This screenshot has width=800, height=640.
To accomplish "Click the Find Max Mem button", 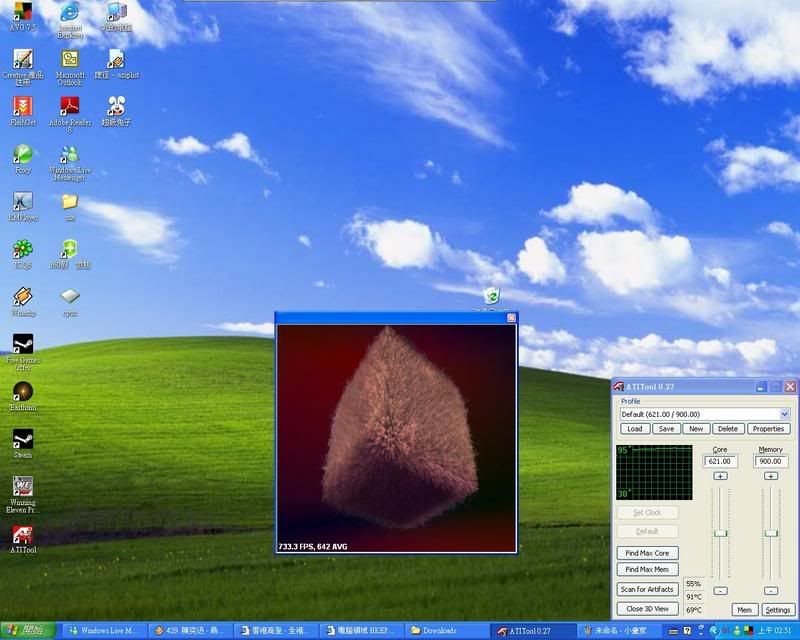I will click(647, 569).
